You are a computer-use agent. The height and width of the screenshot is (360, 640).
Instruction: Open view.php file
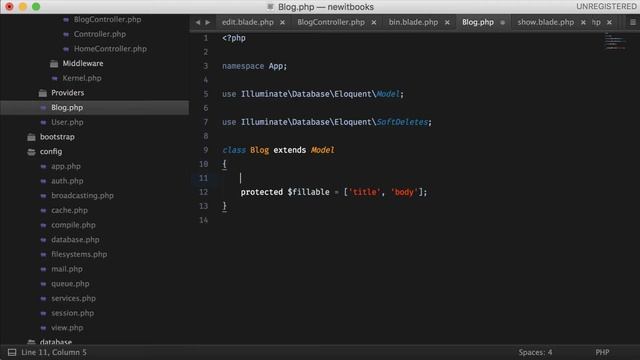click(67, 328)
